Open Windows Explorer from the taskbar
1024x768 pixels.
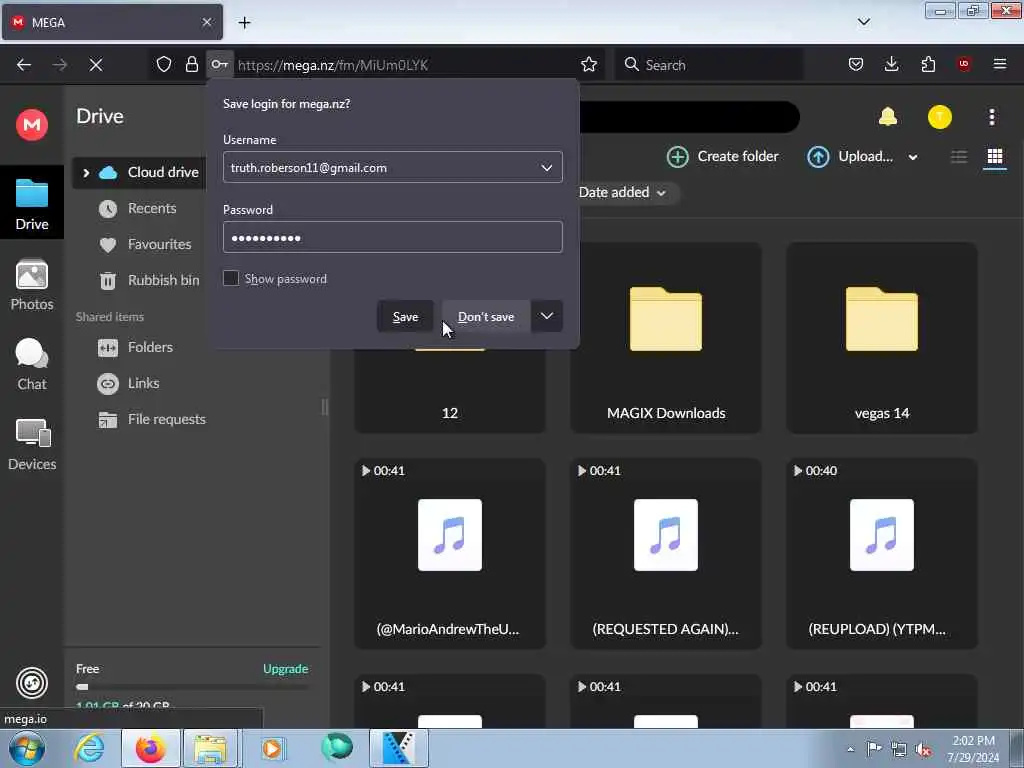pos(210,748)
